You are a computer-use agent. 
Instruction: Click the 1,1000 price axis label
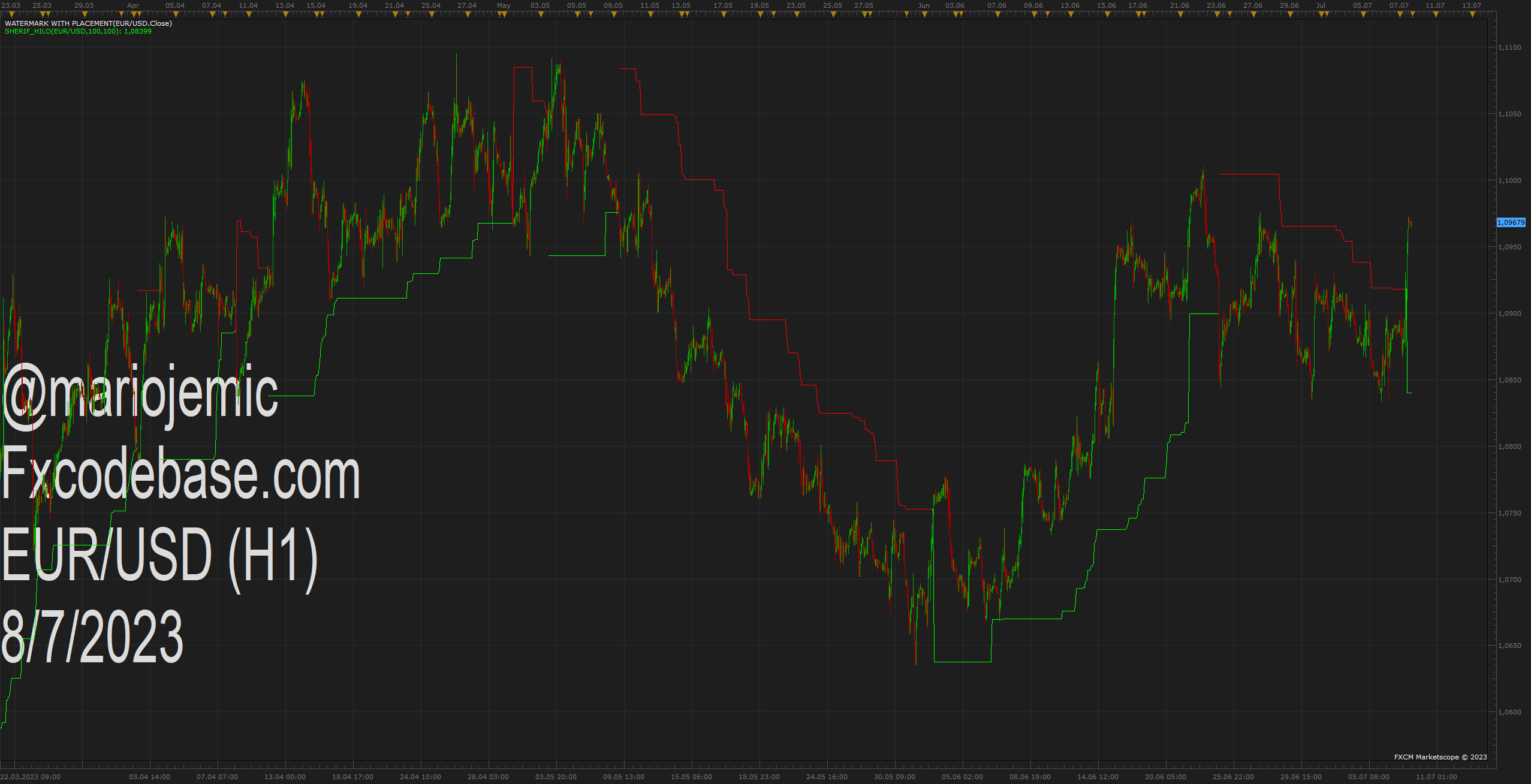click(1509, 180)
